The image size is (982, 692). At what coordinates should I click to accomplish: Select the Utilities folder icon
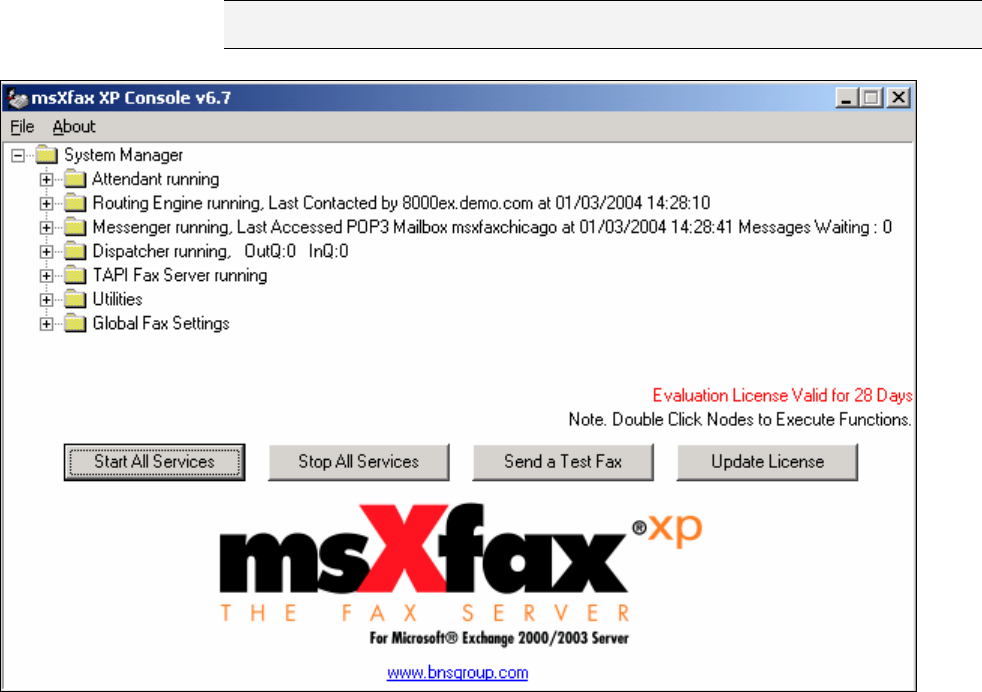[x=75, y=299]
